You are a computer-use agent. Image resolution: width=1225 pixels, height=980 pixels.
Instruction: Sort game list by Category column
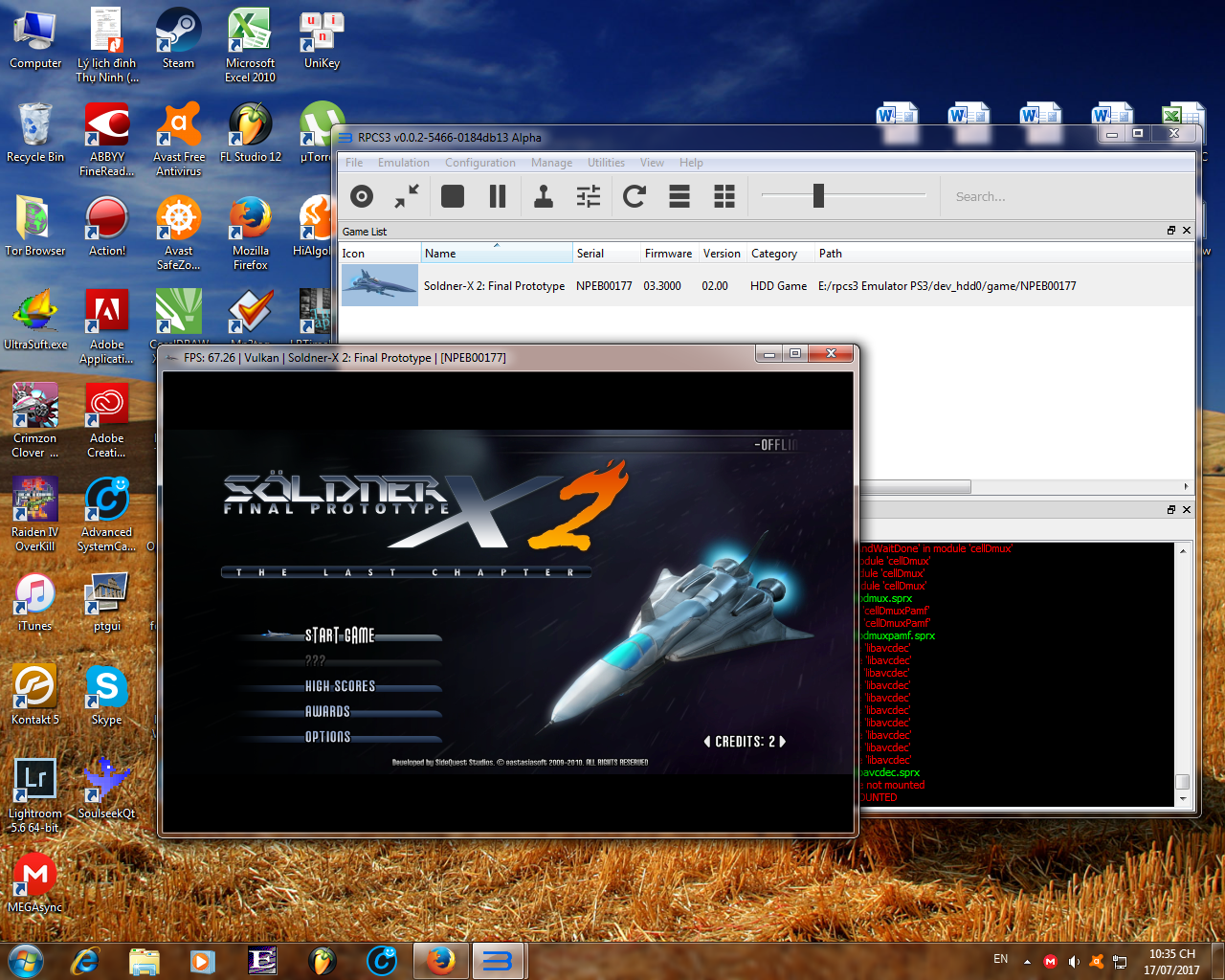tap(779, 254)
